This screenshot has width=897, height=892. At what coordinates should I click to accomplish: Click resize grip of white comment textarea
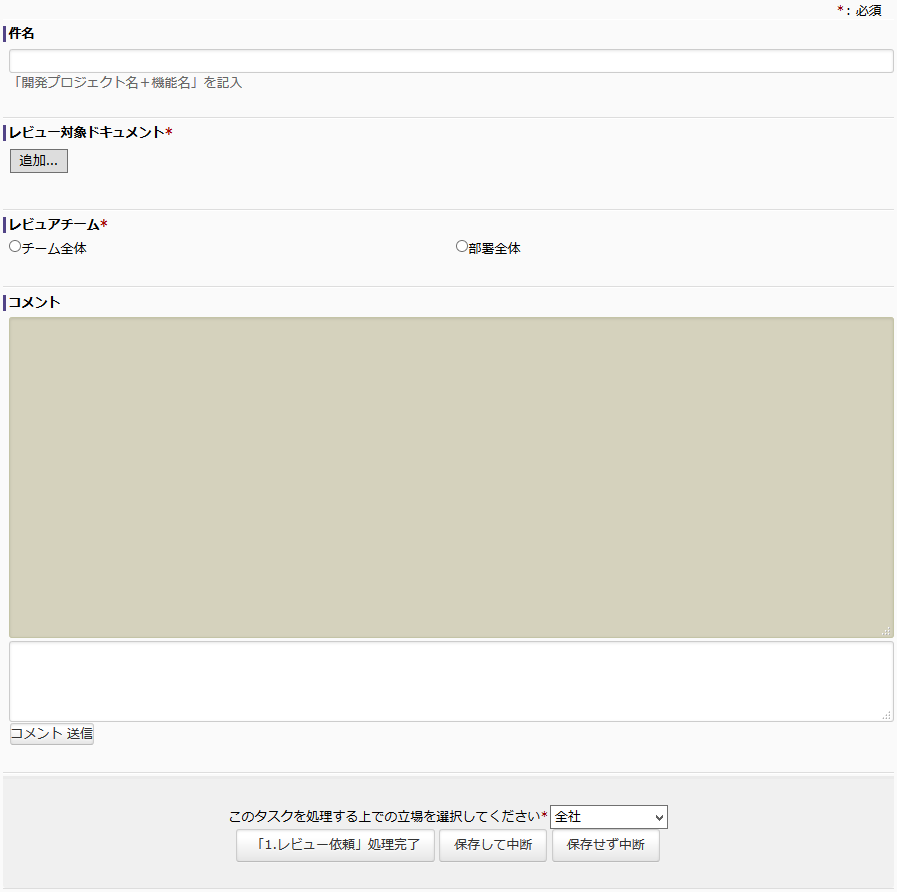pyautogui.click(x=886, y=715)
